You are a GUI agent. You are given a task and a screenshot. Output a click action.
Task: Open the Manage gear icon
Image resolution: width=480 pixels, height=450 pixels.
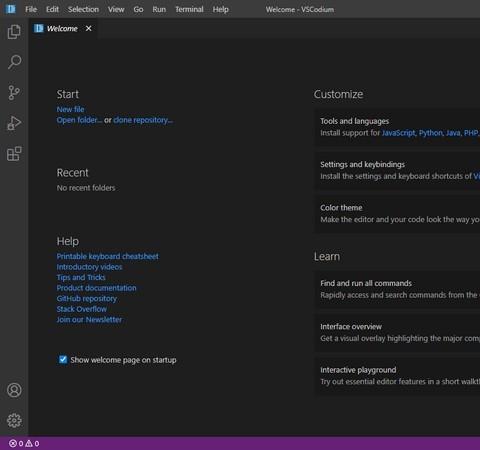point(14,421)
